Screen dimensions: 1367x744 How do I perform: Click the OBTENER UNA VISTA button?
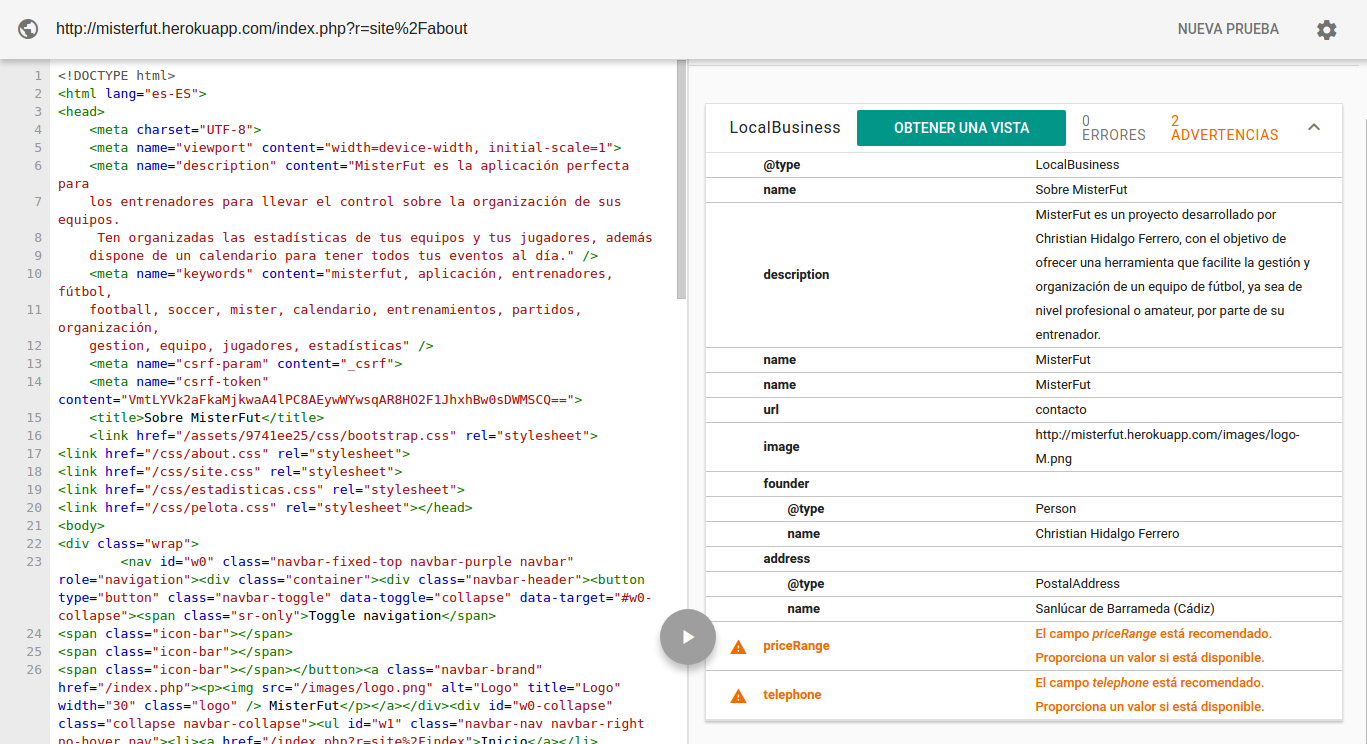[x=961, y=128]
